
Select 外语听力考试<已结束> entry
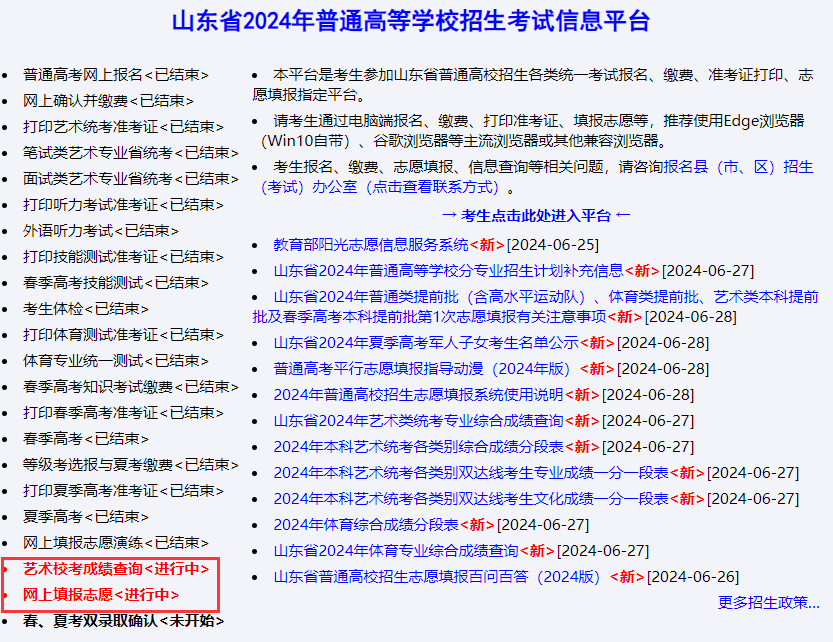click(100, 231)
